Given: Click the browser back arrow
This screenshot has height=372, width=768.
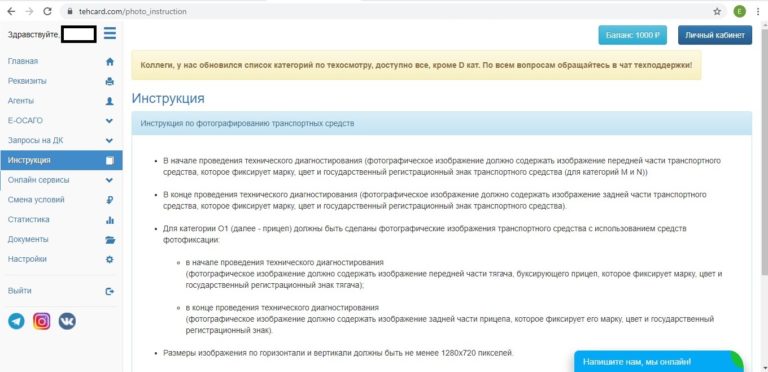Looking at the screenshot, I should 11,11.
